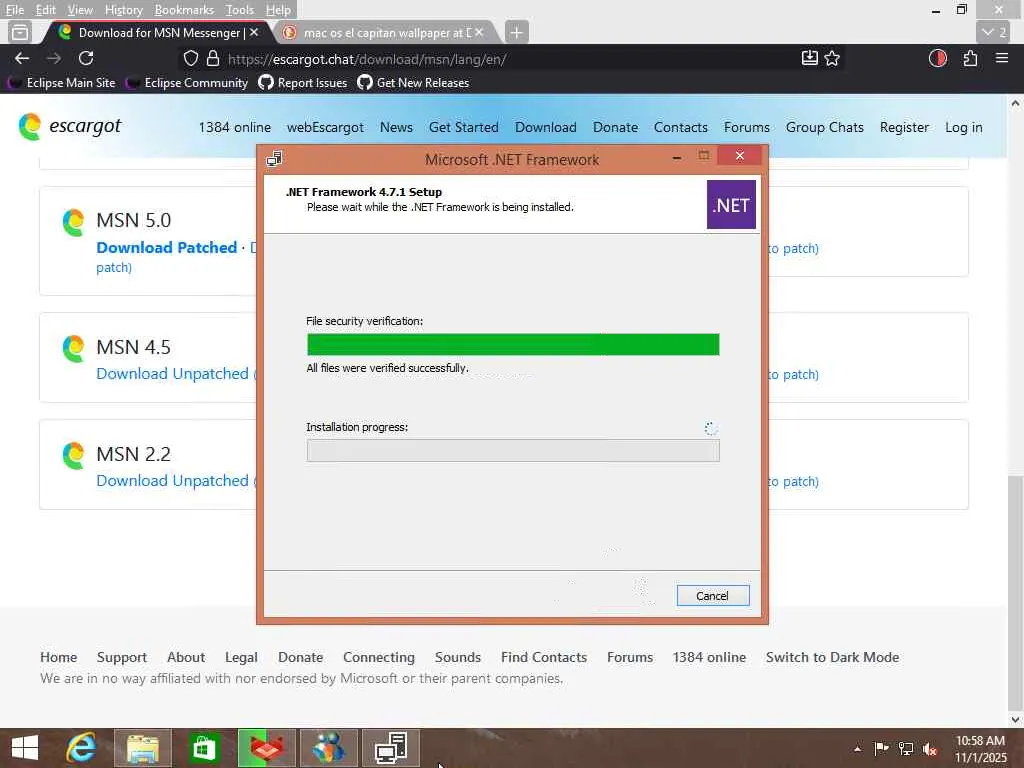Open Get New Releases bookmark
The width and height of the screenshot is (1024, 768).
pyautogui.click(x=413, y=83)
